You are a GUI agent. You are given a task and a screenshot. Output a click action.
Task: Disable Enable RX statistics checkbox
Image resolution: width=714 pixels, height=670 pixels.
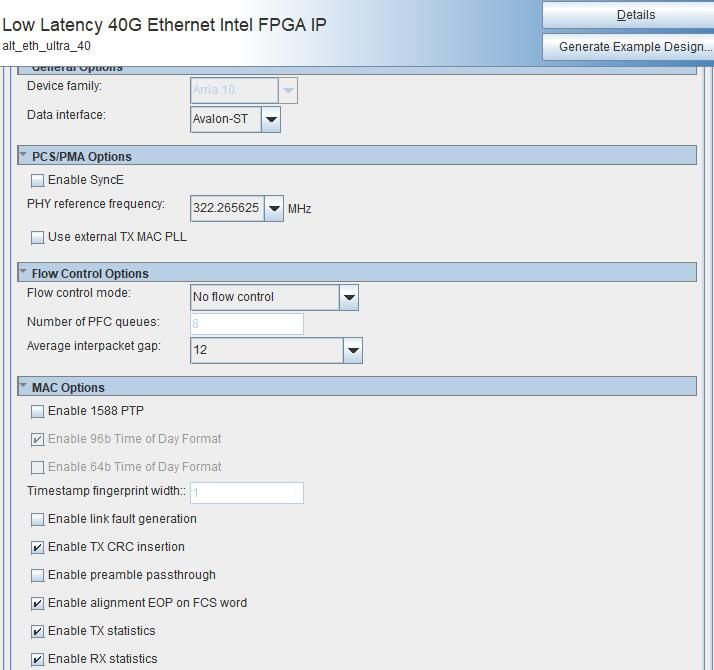[x=37, y=659]
